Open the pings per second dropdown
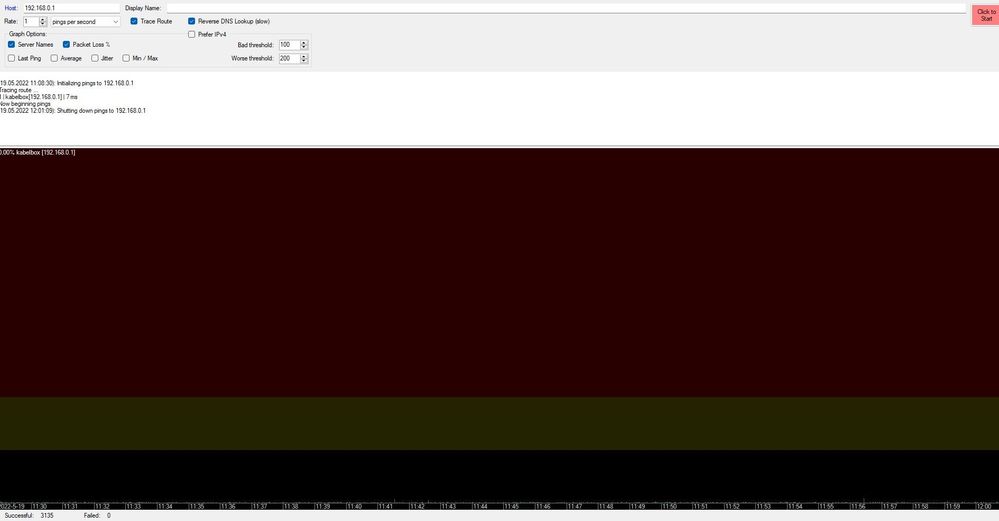 coord(85,22)
